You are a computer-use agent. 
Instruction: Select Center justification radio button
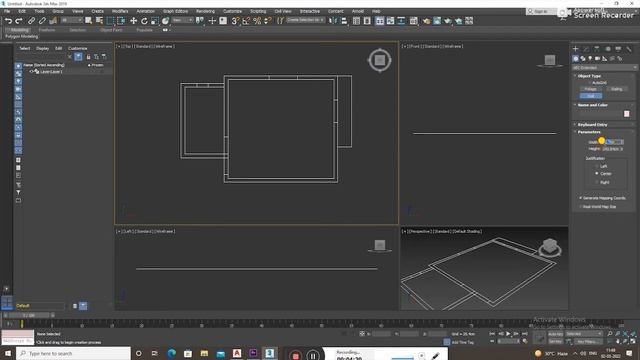point(597,173)
